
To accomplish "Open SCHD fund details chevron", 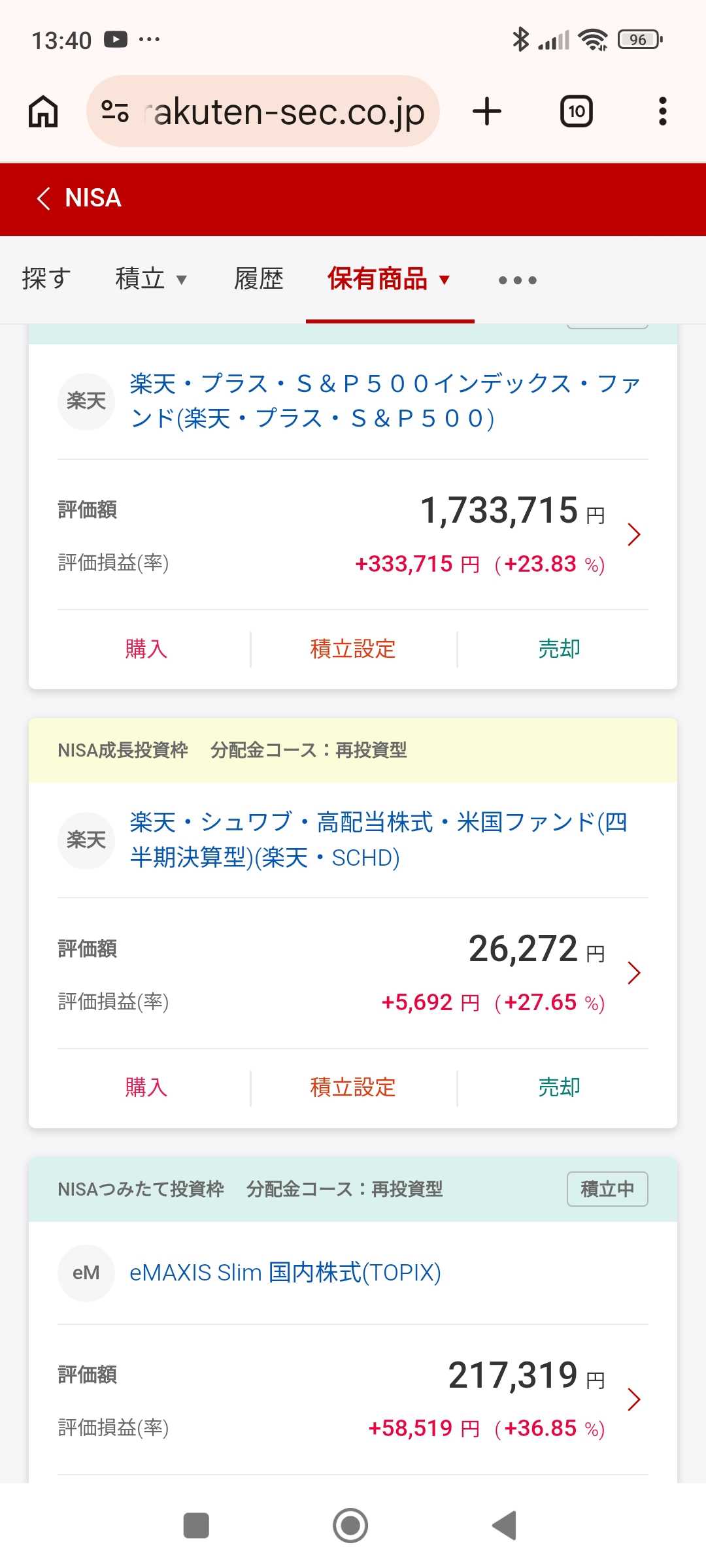I will coord(633,973).
